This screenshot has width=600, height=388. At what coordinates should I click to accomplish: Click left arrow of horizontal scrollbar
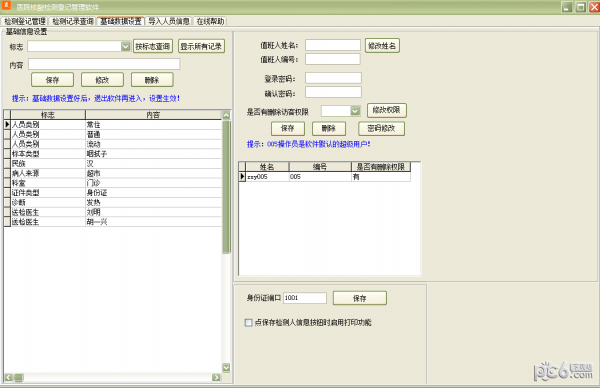click(8, 378)
